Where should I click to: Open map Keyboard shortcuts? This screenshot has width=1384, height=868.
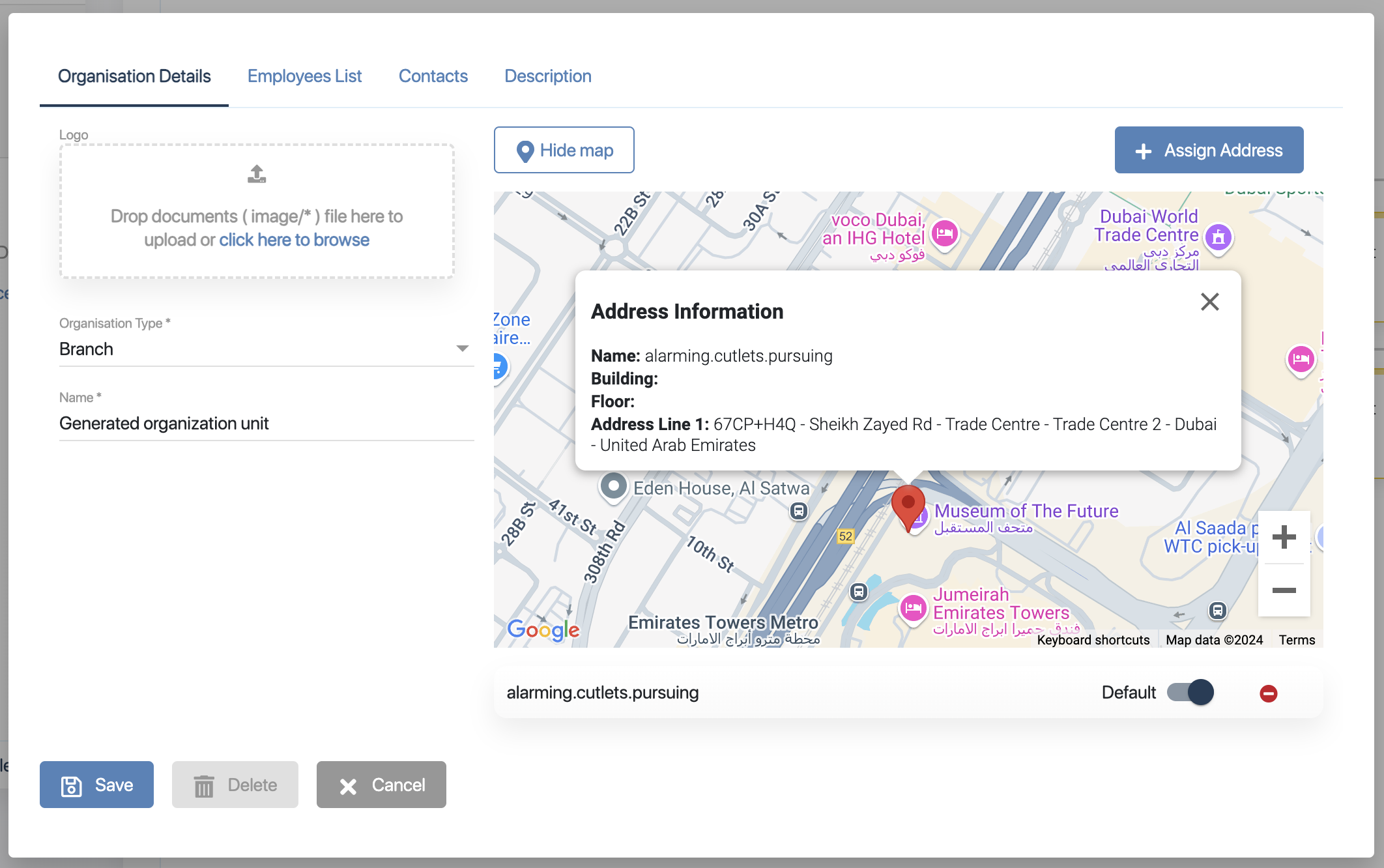[1093, 640]
